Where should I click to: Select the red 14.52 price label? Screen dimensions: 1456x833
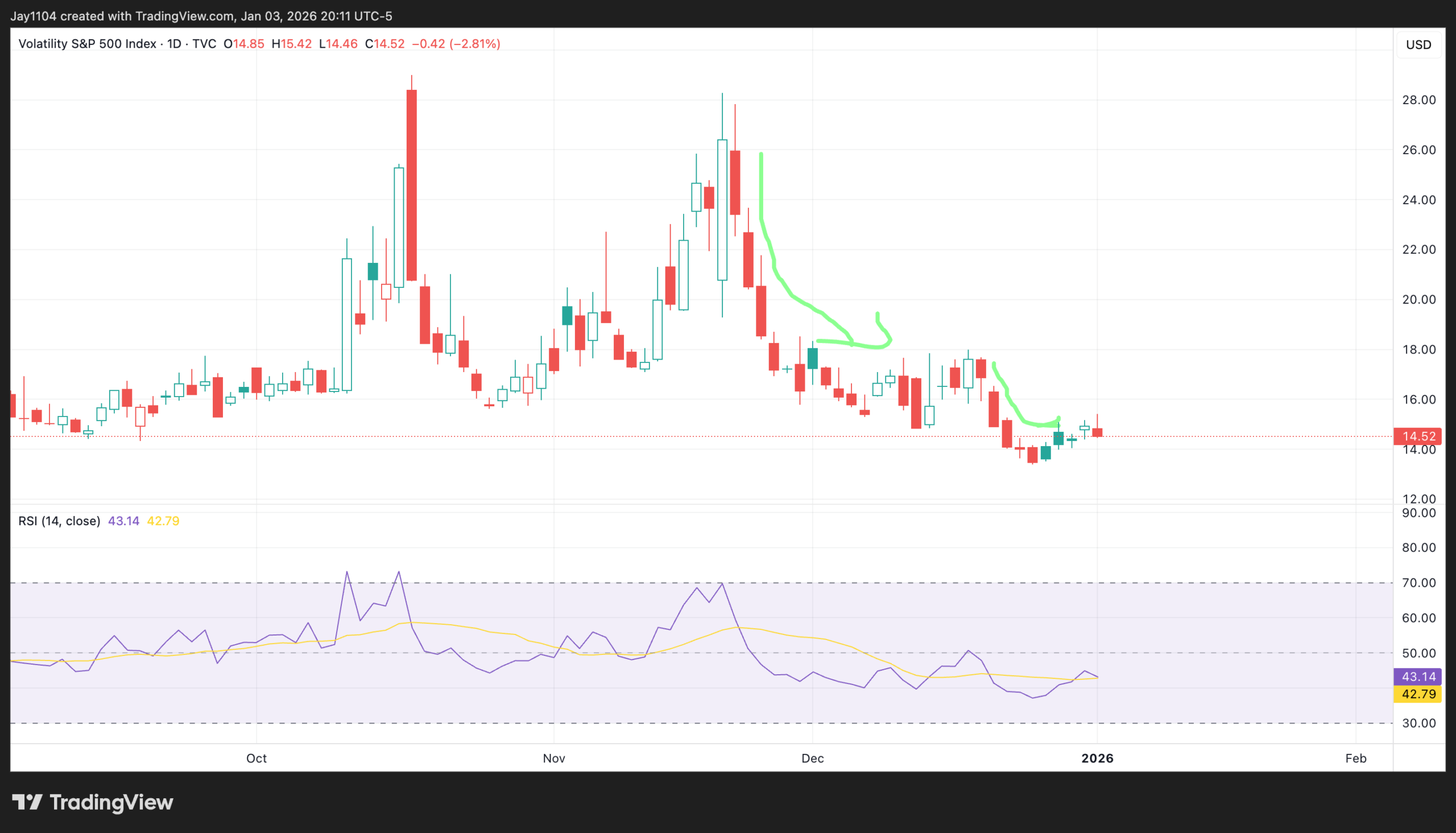point(1418,436)
